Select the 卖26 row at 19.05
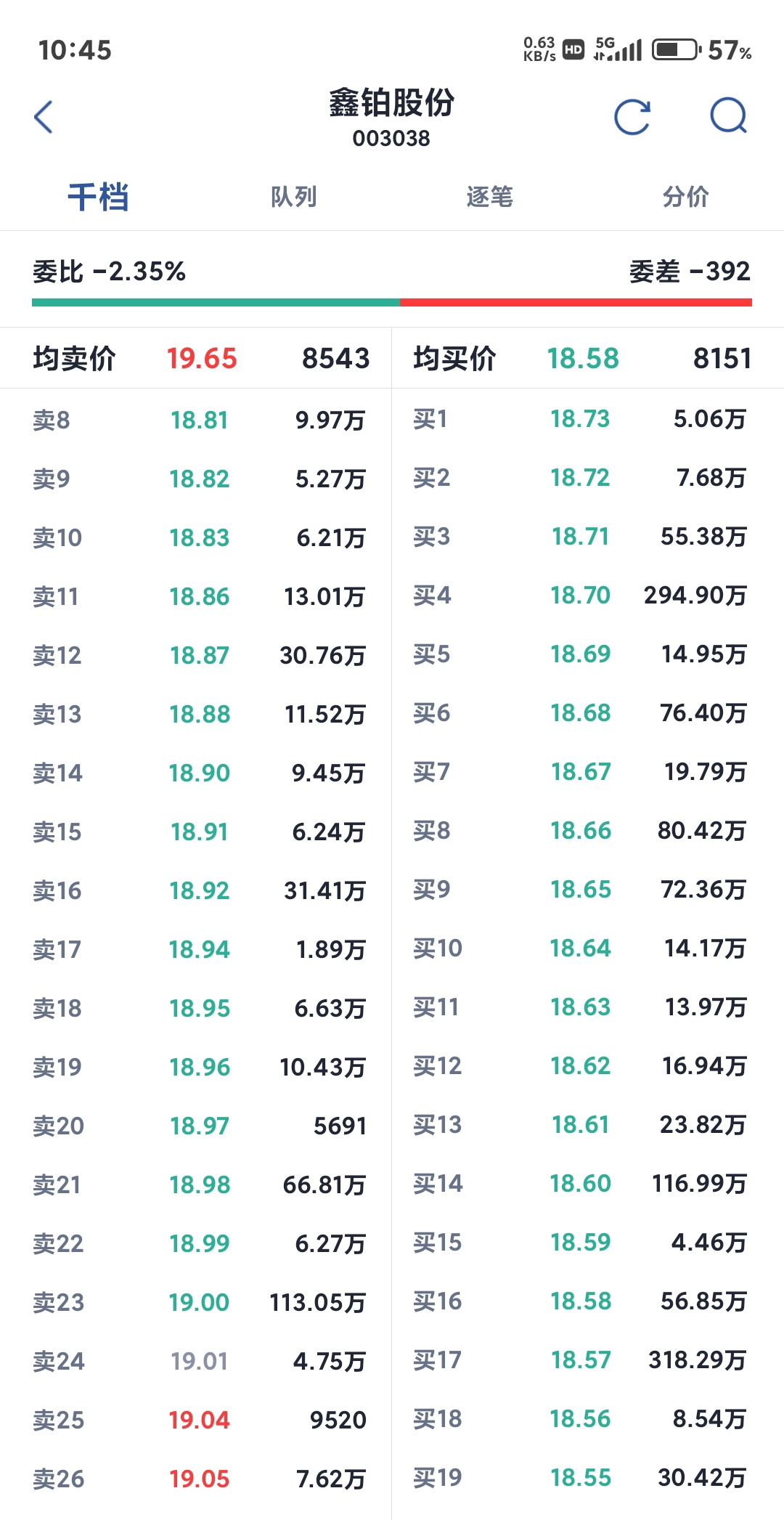The height and width of the screenshot is (1520, 784). pyautogui.click(x=197, y=1479)
